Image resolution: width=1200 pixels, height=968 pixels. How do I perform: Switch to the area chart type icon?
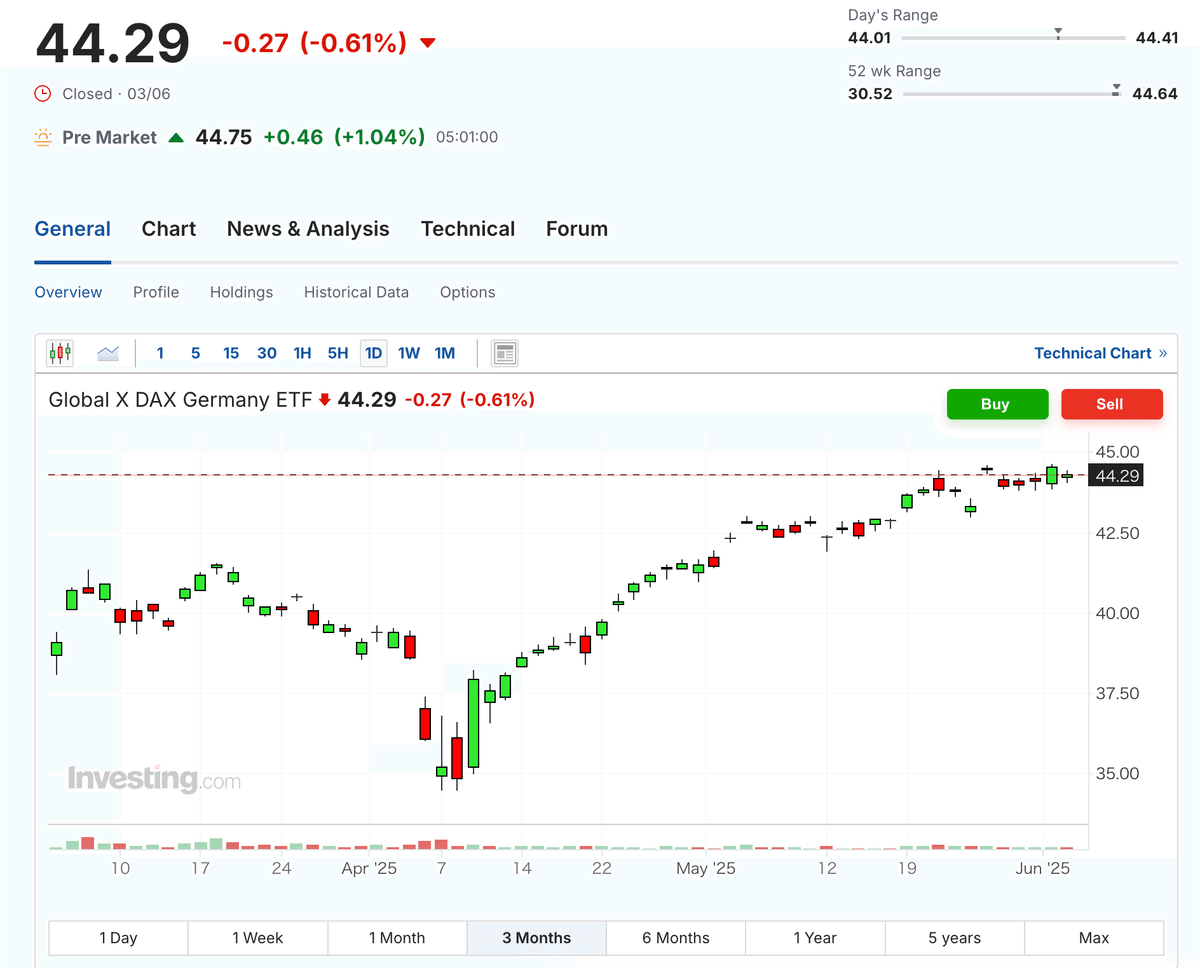pyautogui.click(x=108, y=352)
